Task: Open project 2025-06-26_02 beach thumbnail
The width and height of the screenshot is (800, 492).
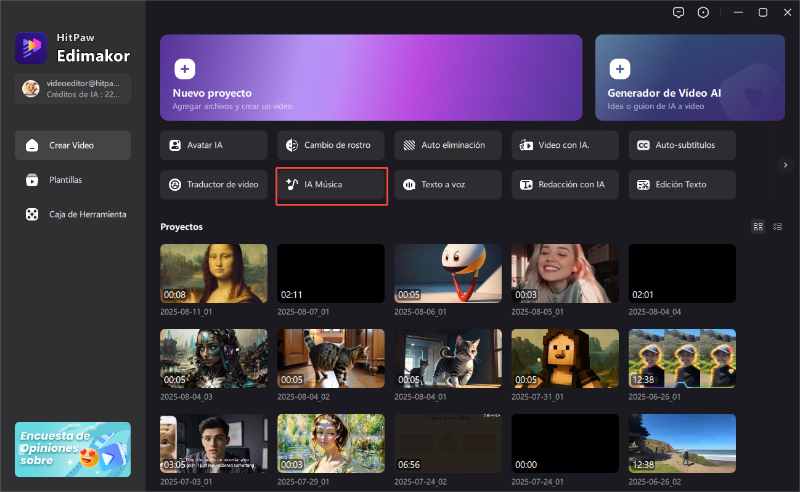Action: click(682, 444)
